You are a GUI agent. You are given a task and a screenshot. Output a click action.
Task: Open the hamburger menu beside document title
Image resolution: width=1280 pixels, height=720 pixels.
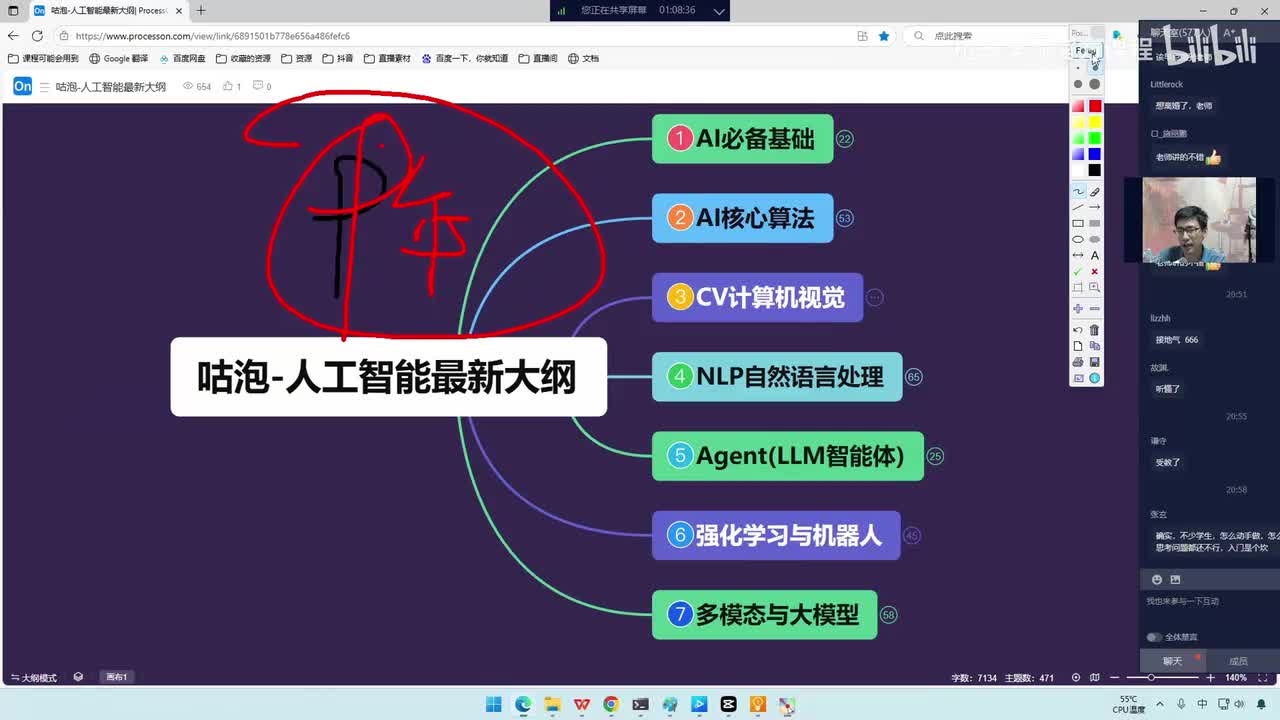pos(44,87)
